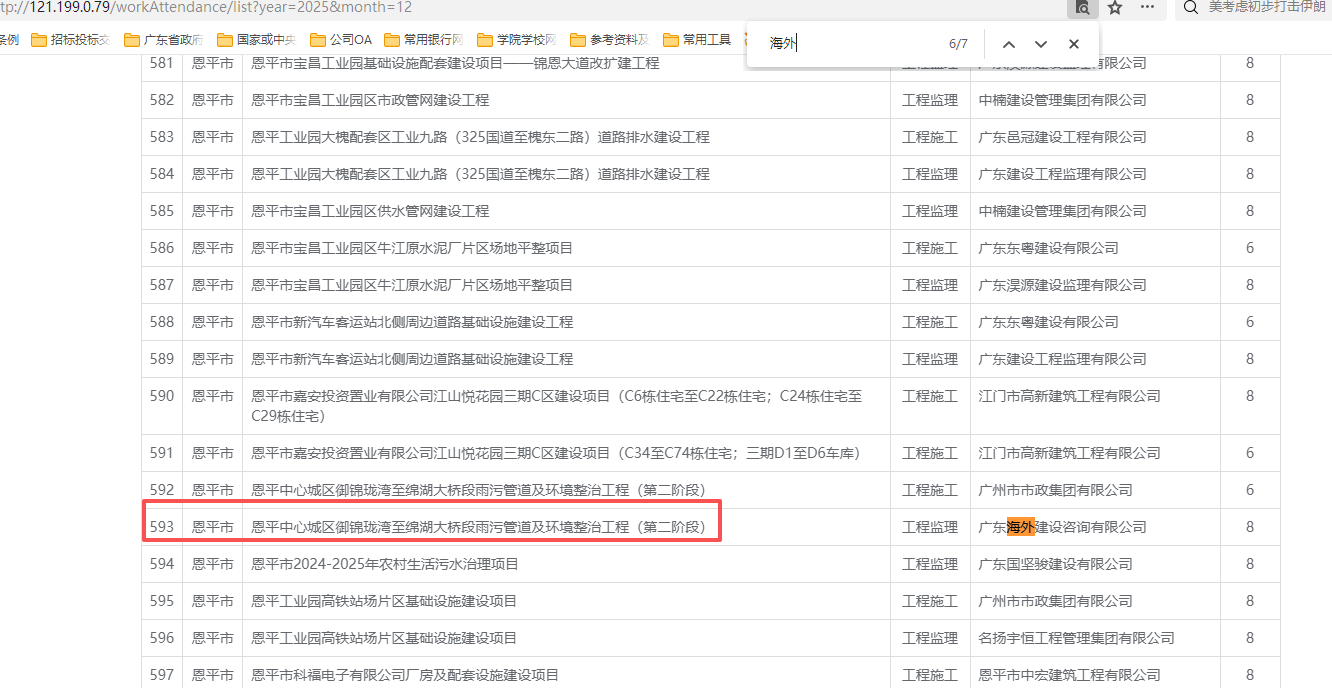Click the find-on-page icon in address bar
Image resolution: width=1332 pixels, height=688 pixels.
click(1081, 7)
